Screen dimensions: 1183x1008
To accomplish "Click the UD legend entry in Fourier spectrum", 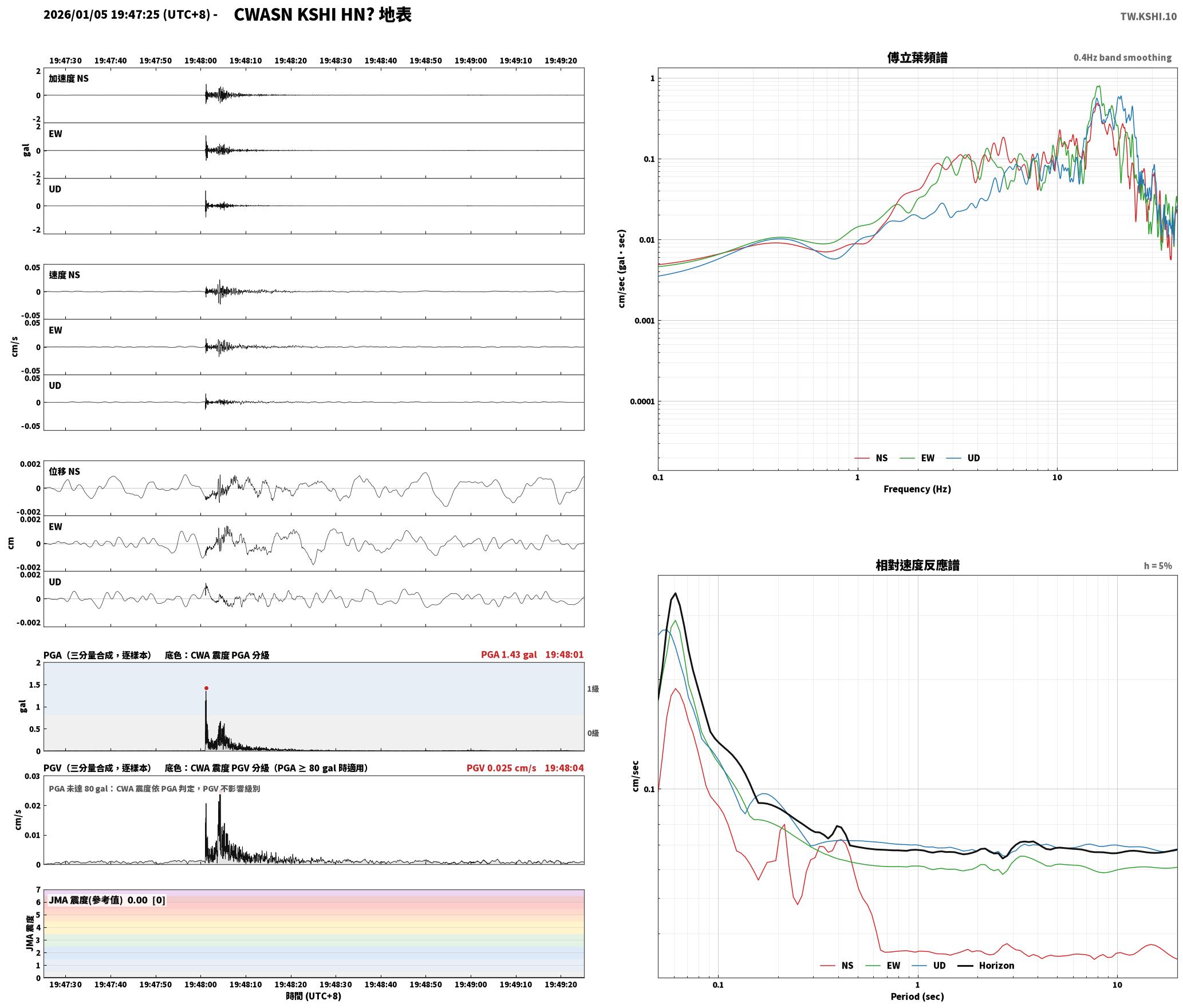I will (963, 458).
